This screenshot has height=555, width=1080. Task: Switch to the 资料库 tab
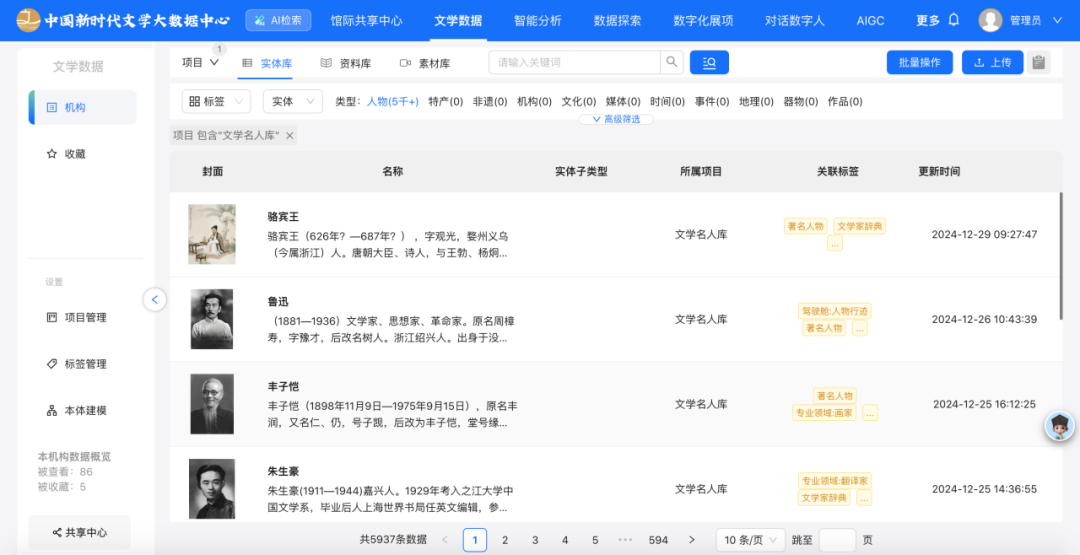pyautogui.click(x=346, y=63)
